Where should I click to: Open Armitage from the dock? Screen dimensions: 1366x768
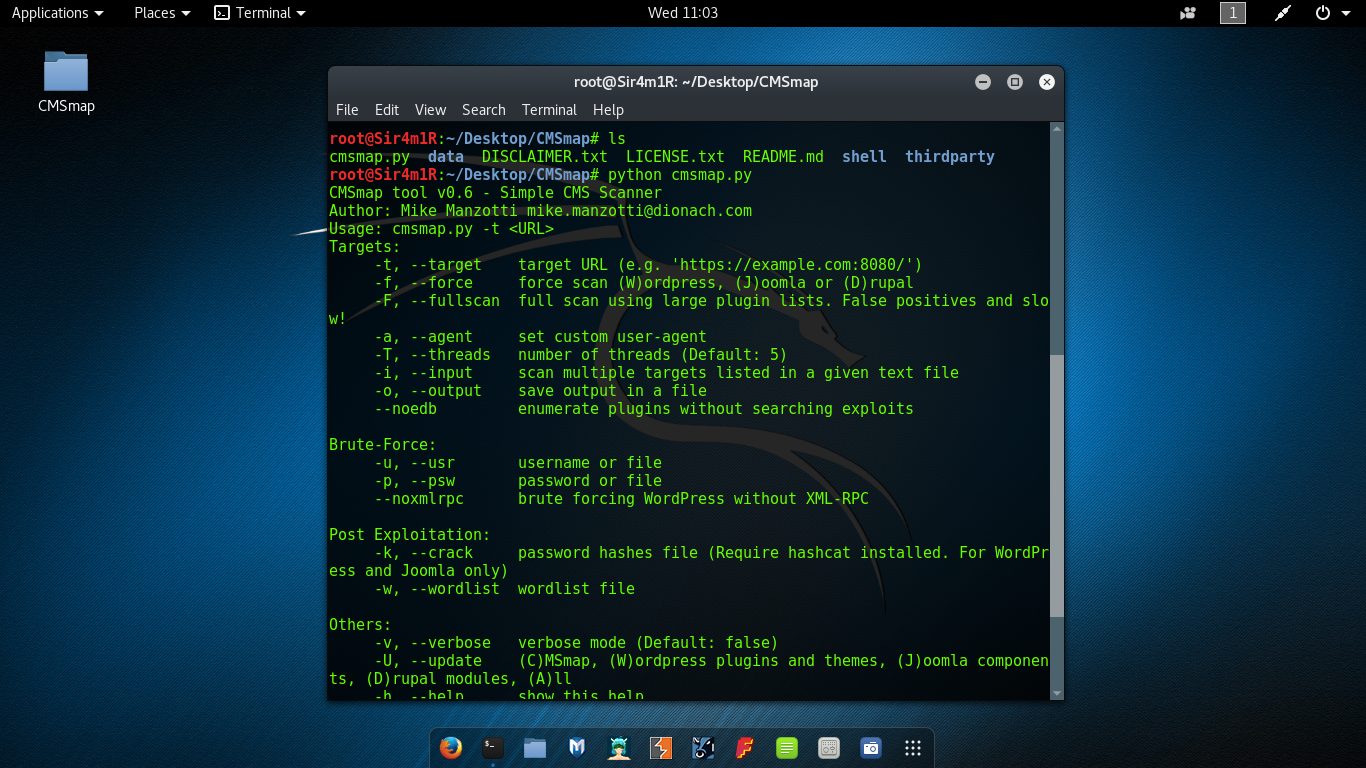pyautogui.click(x=619, y=747)
